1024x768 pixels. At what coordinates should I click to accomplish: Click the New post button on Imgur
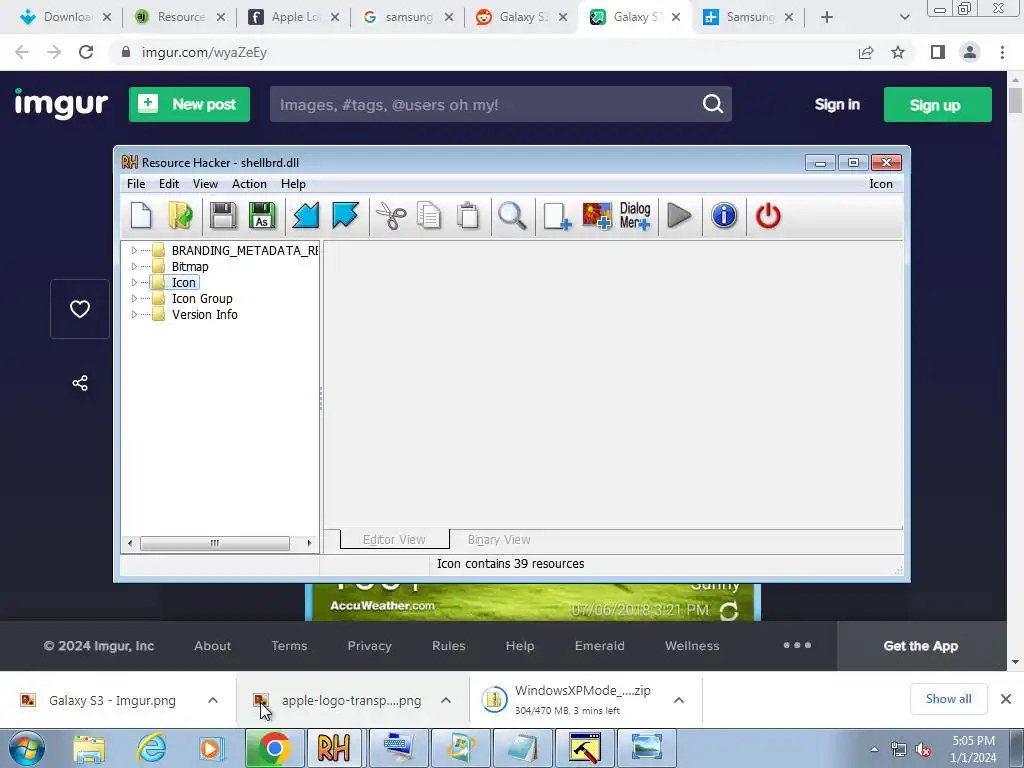189,104
